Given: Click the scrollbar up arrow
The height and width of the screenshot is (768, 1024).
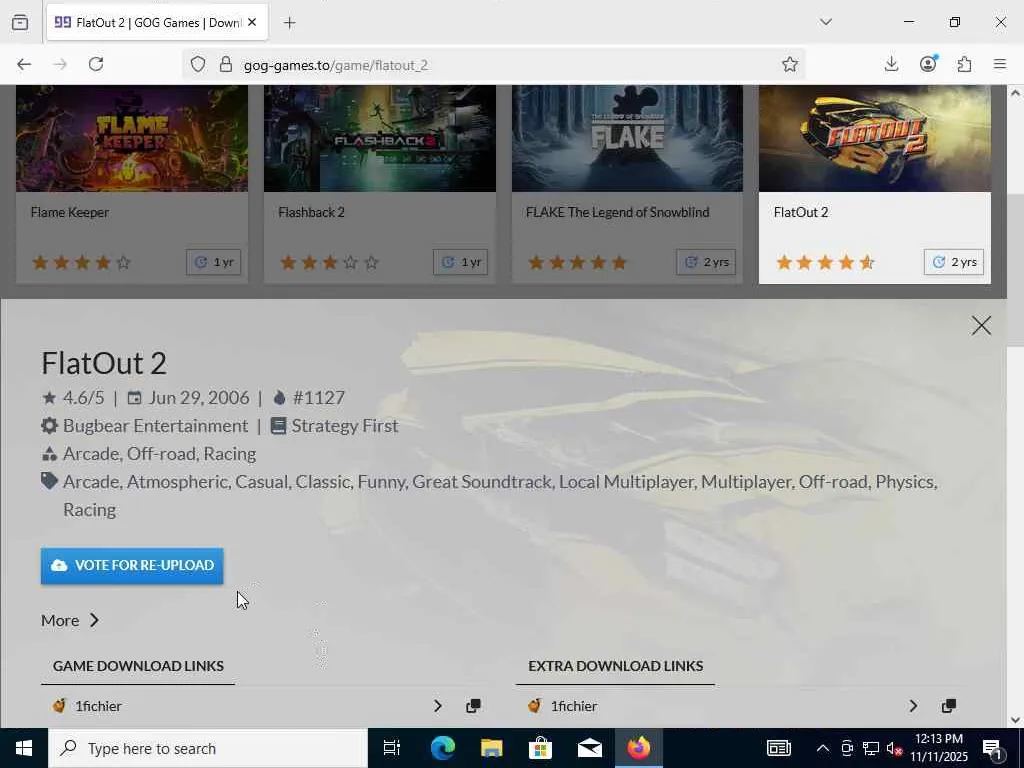Looking at the screenshot, I should (1015, 93).
